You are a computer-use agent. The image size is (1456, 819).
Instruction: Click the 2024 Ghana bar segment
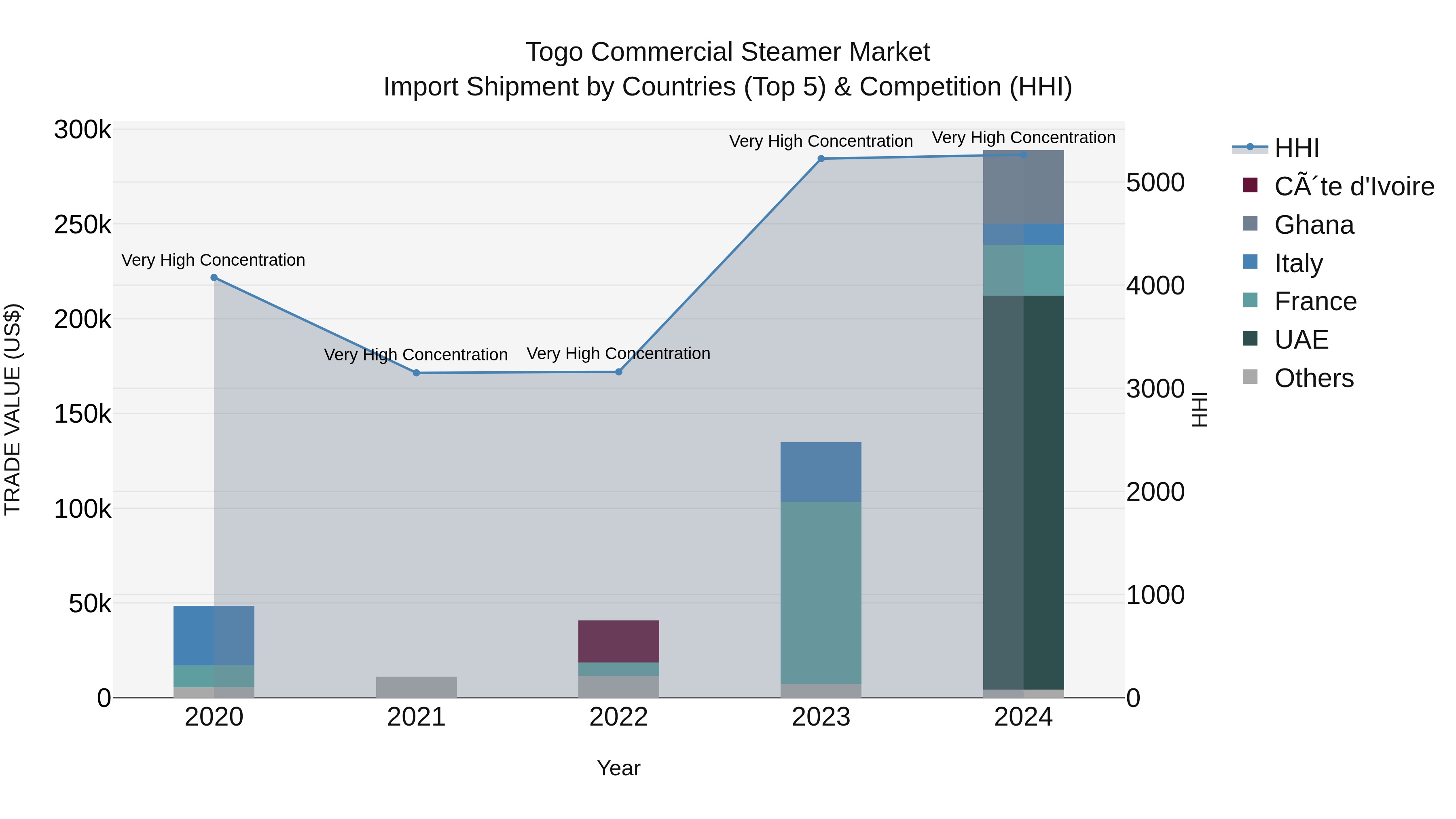[1024, 187]
